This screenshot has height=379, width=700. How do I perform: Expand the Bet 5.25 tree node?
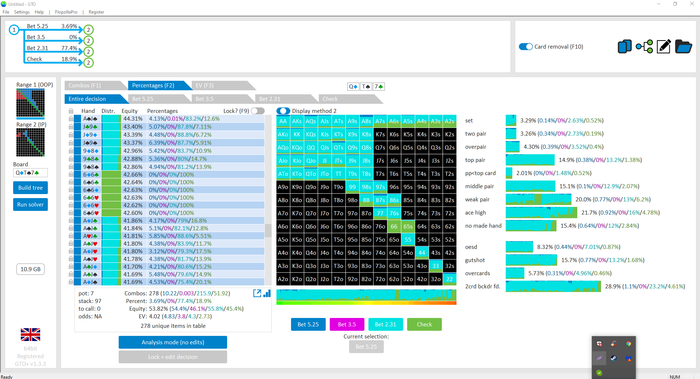pos(88,30)
